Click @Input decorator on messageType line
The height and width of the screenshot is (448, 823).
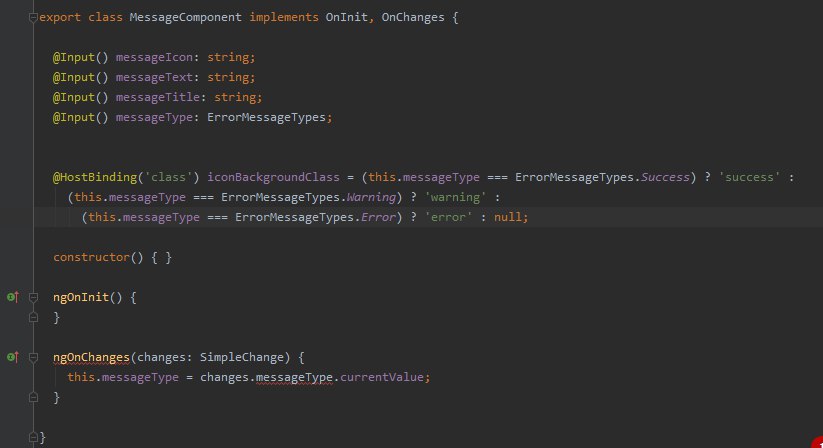point(73,117)
